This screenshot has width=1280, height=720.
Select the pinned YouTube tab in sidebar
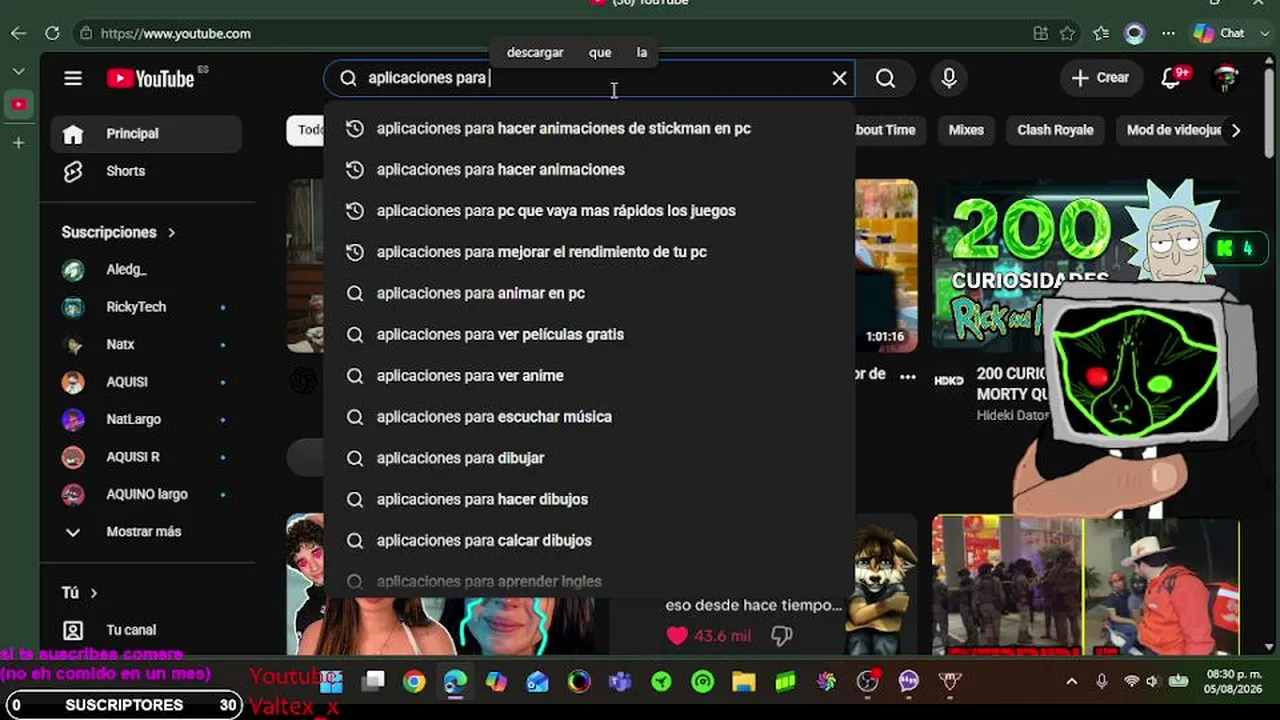point(19,104)
